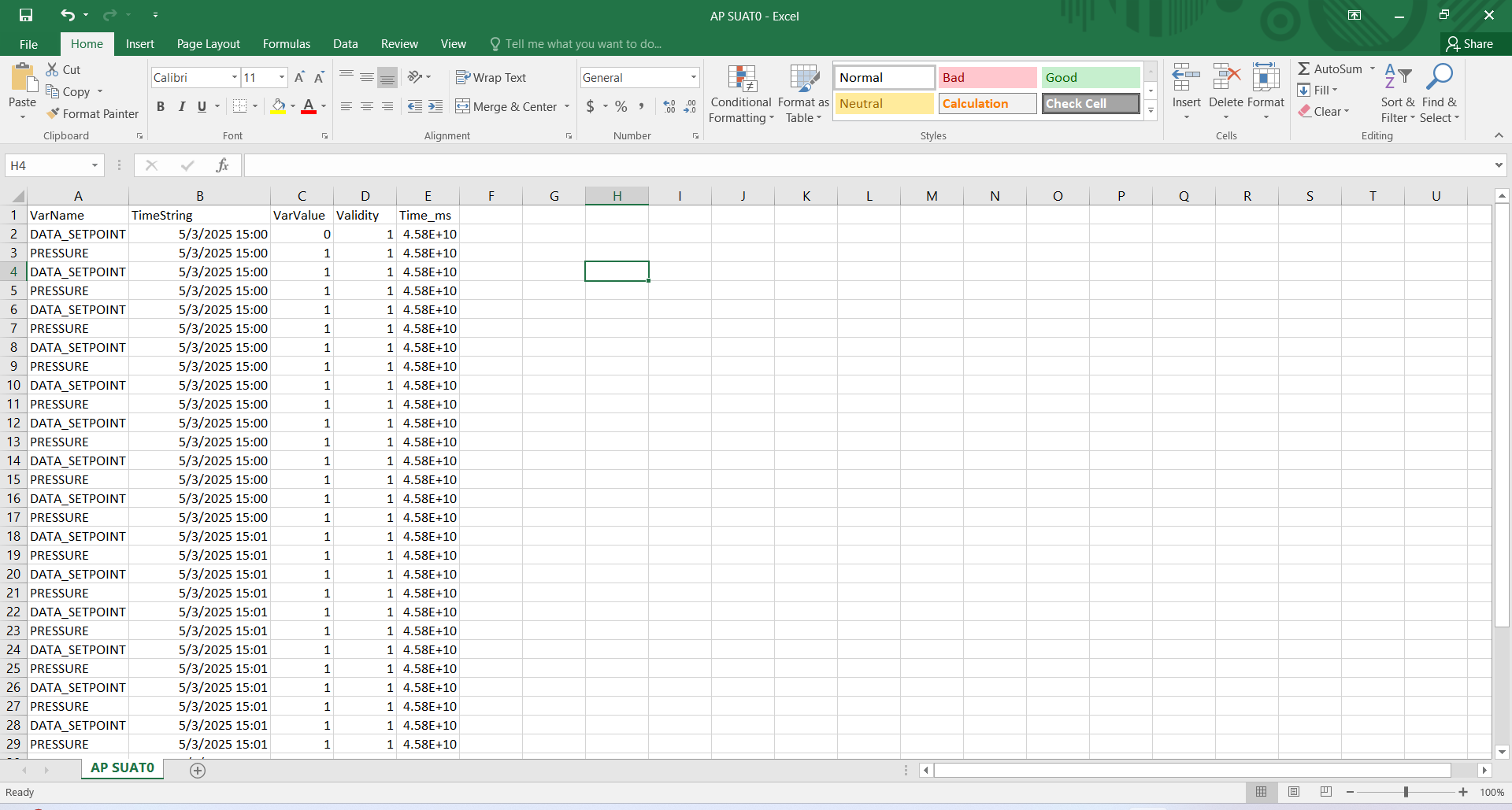Viewport: 1512px width, 810px height.
Task: Apply the Good cell style
Action: tap(1090, 77)
